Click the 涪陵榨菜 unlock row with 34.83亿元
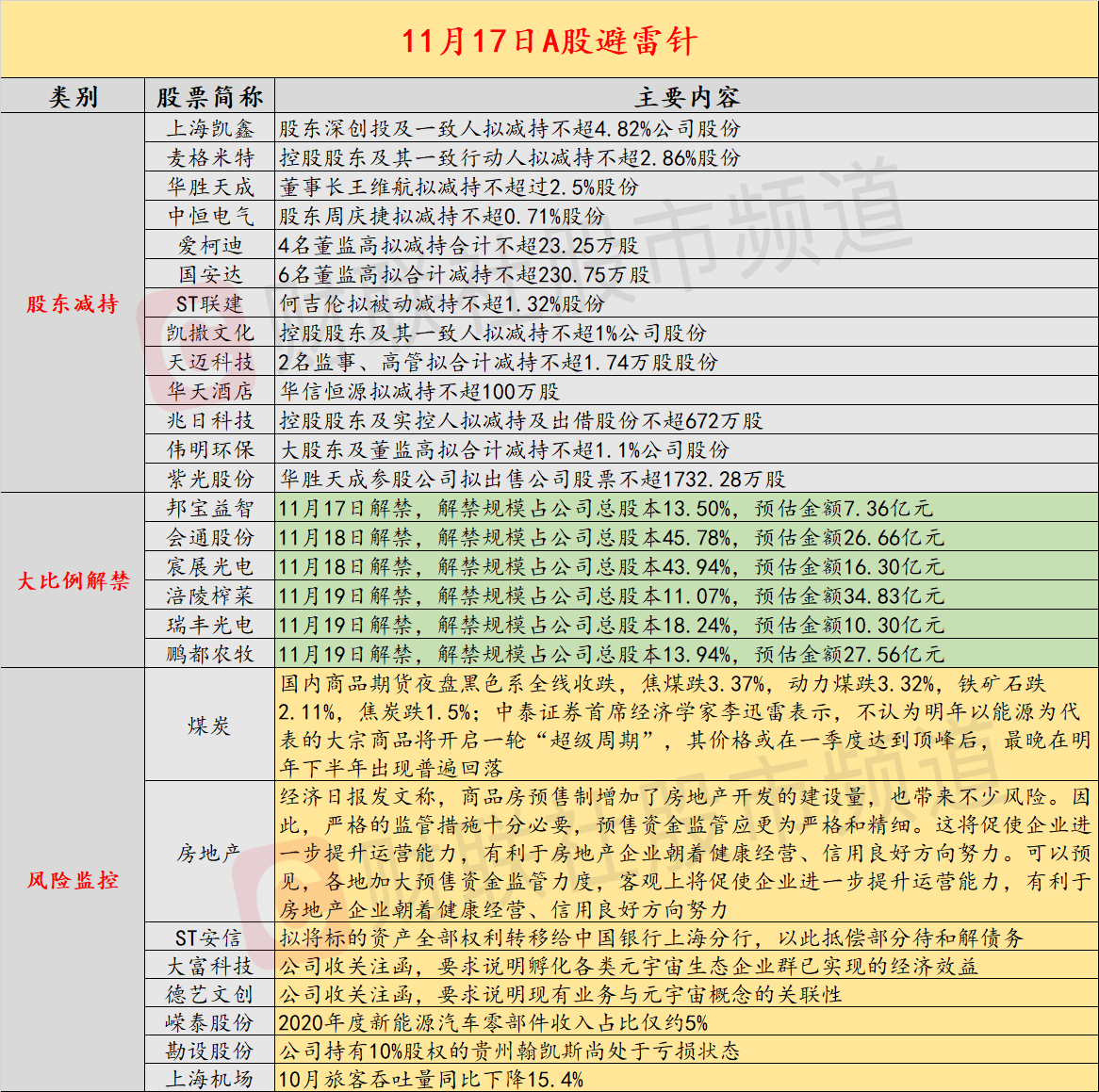Screen dimensions: 1099x1092 (686, 595)
